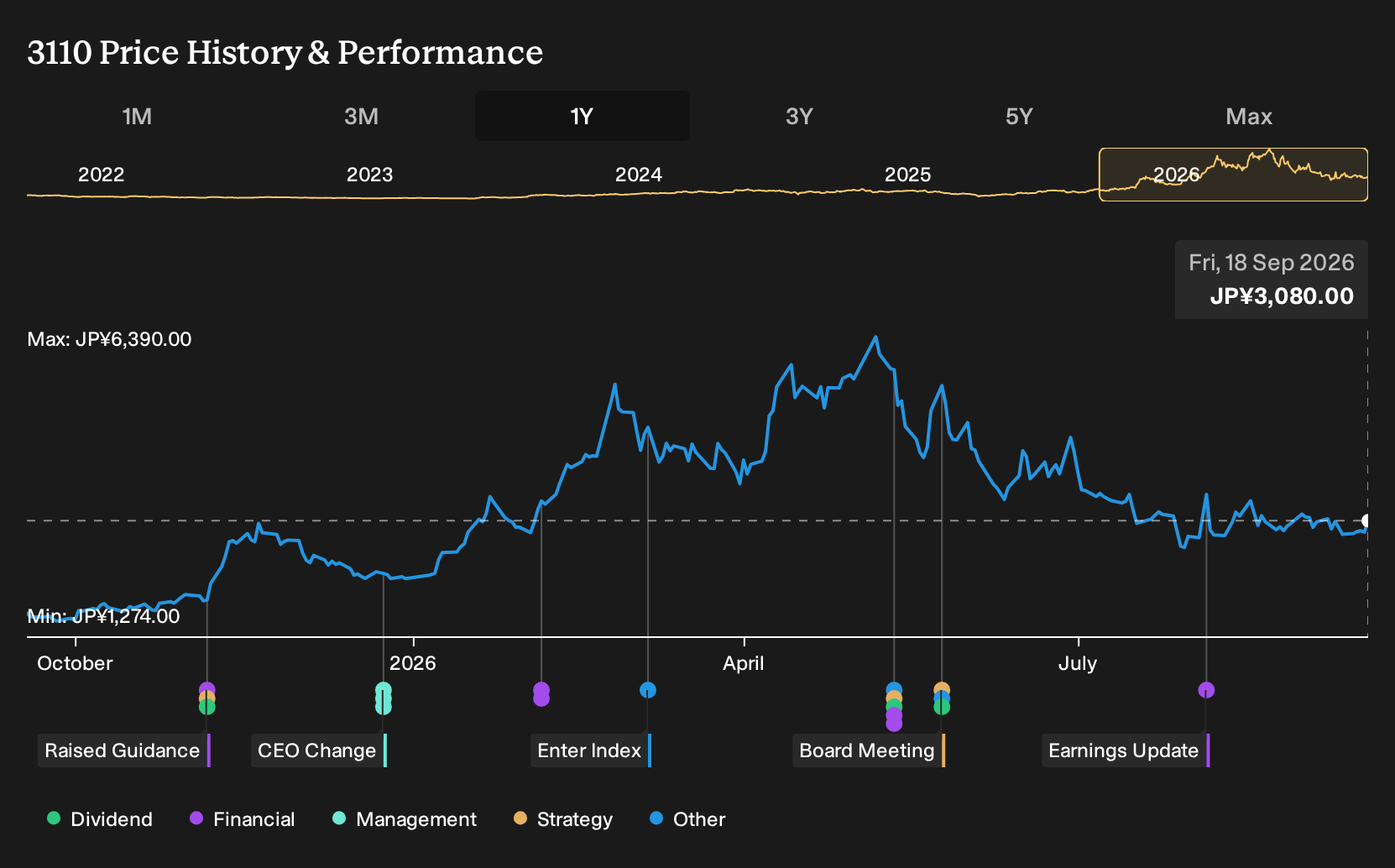This screenshot has height=868, width=1395.
Task: Click the July axis label
Action: [1078, 663]
